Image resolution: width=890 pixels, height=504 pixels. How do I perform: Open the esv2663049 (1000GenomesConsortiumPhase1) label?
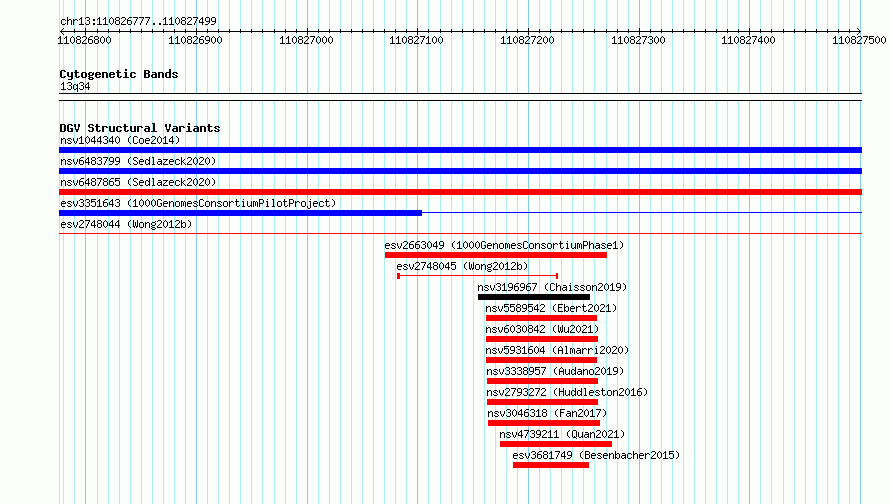tap(504, 245)
